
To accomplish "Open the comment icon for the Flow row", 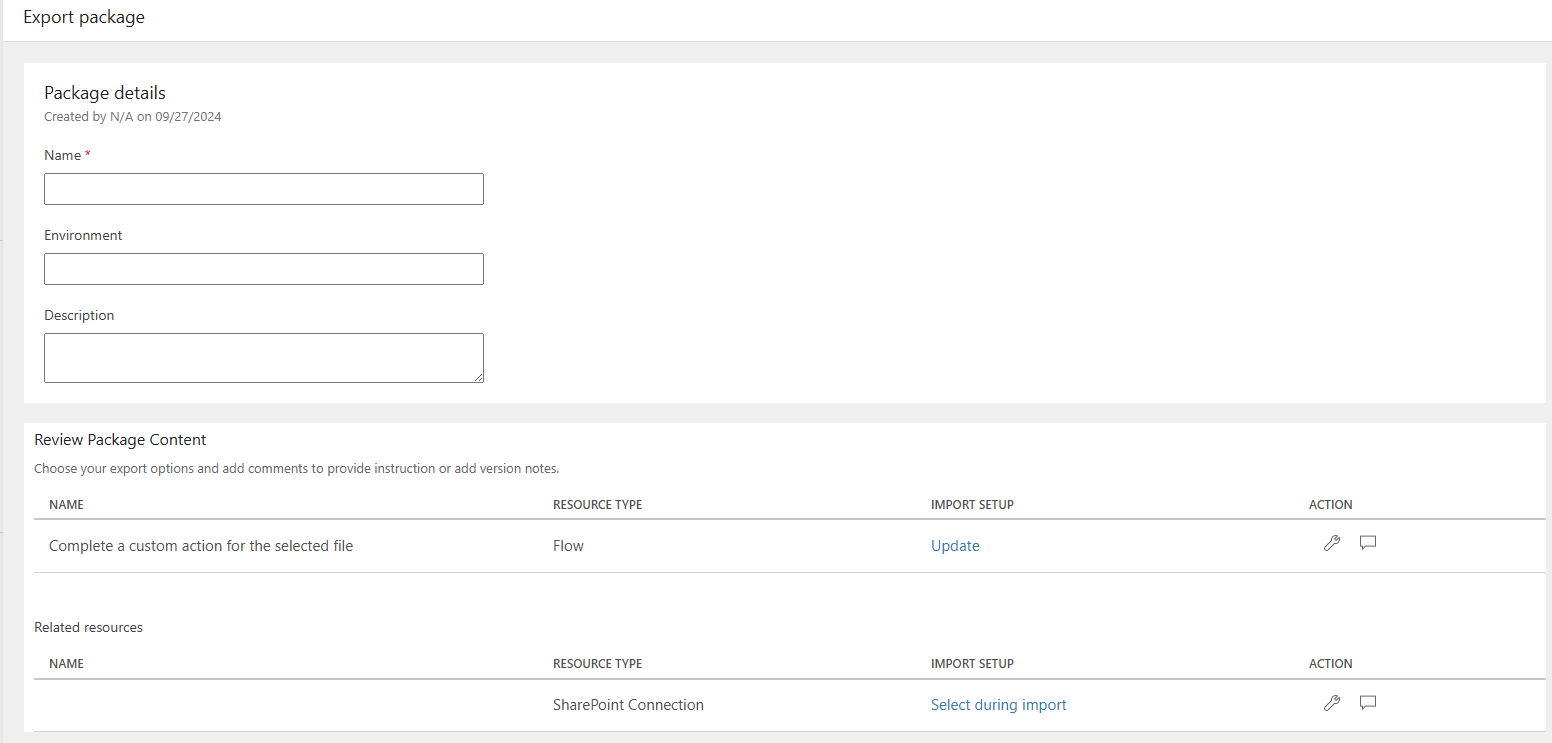I will point(1368,544).
